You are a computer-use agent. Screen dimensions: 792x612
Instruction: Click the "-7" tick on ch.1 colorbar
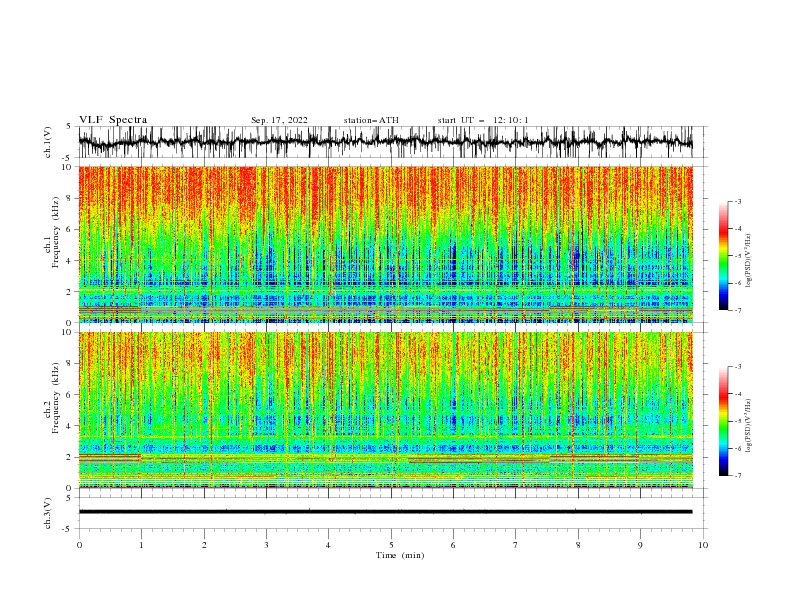[x=737, y=310]
